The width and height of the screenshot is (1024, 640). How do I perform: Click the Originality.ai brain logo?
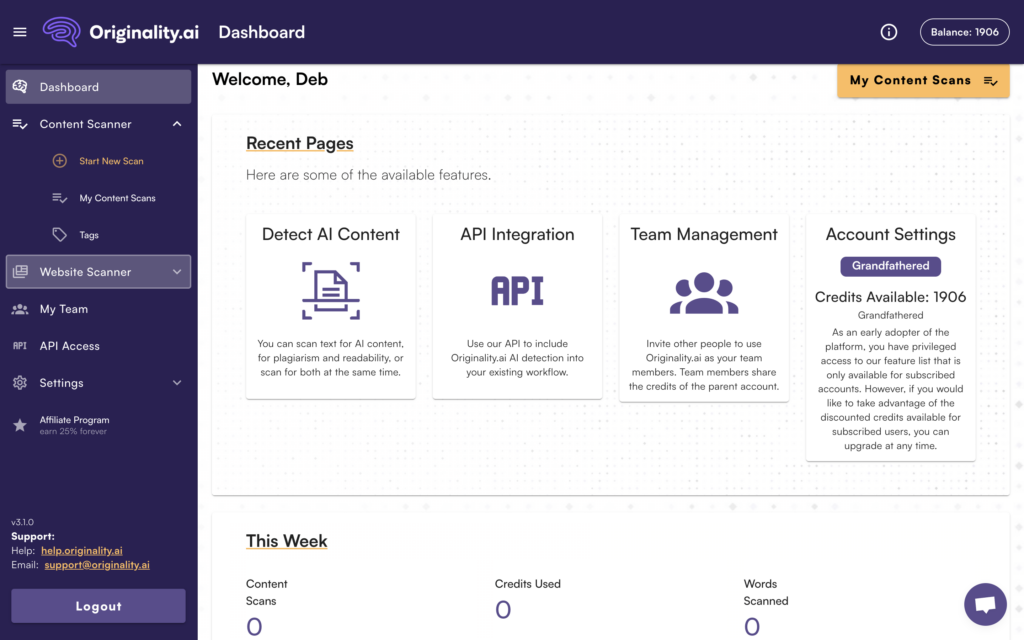pyautogui.click(x=61, y=32)
